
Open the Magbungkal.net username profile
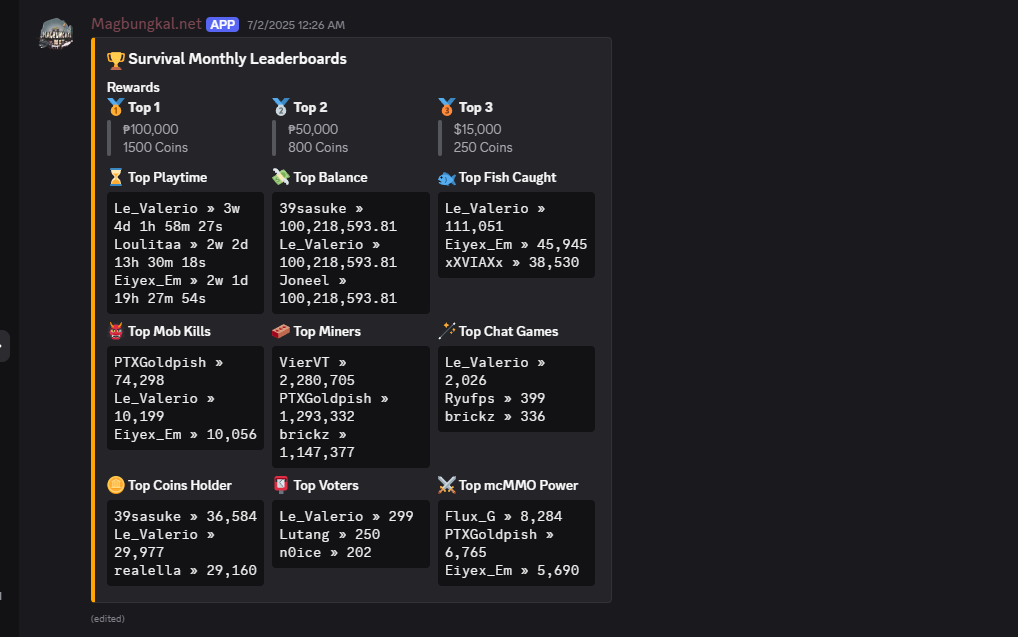pos(146,24)
